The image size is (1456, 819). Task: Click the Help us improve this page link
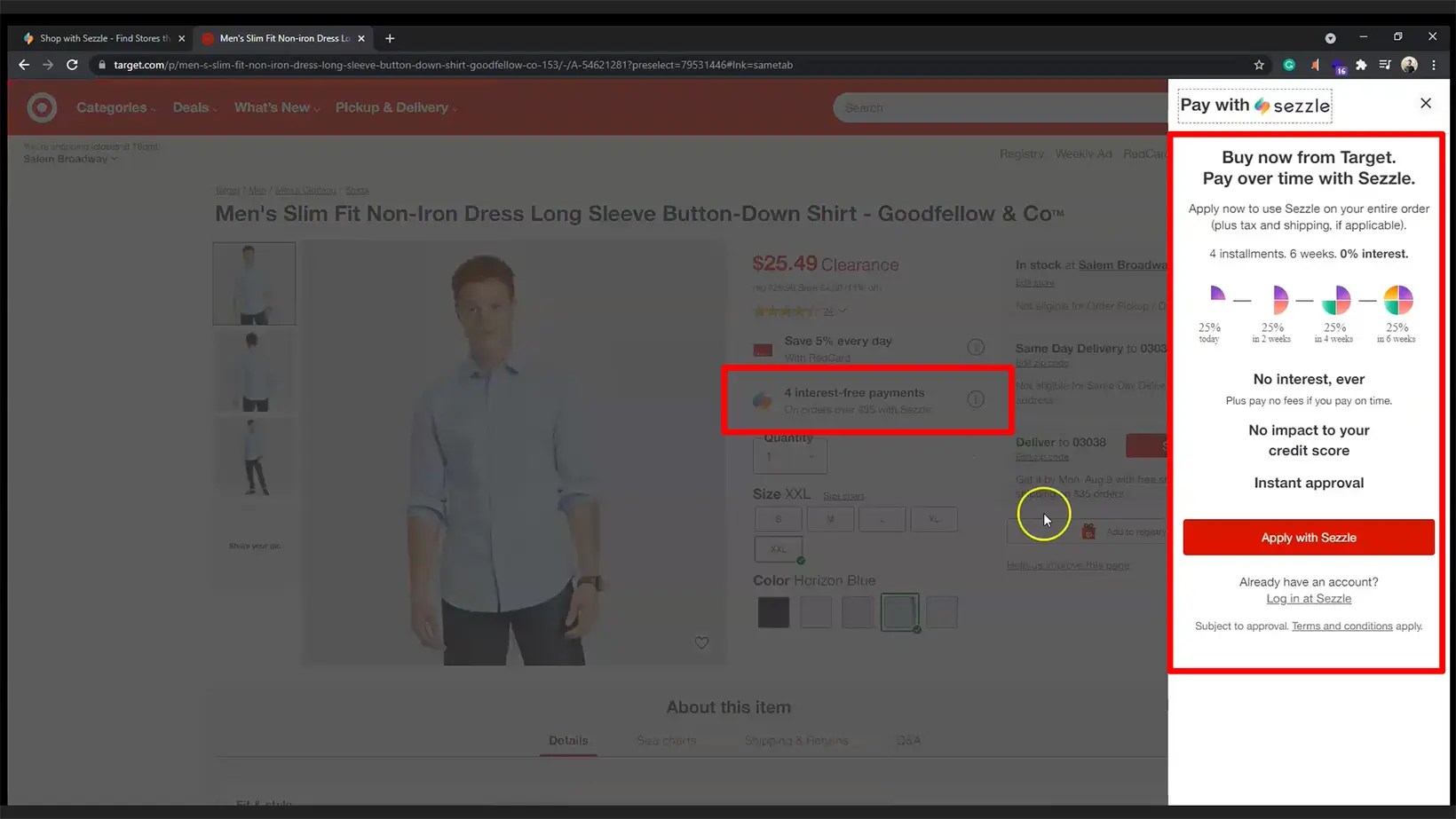tap(1068, 565)
